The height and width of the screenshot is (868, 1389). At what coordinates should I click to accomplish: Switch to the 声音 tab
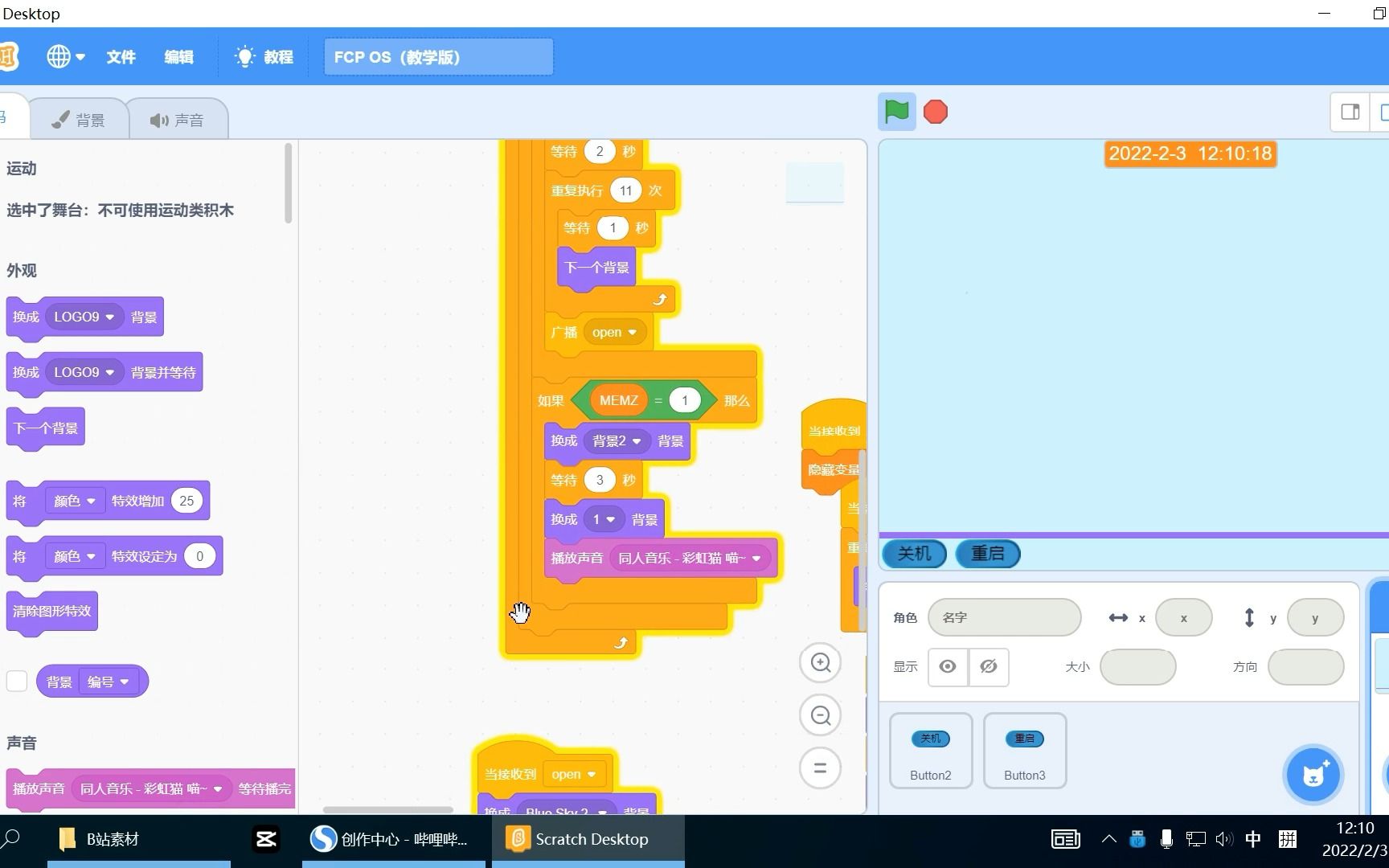[x=178, y=119]
